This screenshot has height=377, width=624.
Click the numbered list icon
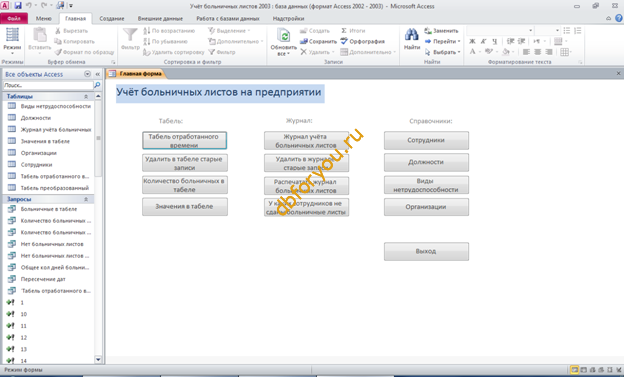577,31
